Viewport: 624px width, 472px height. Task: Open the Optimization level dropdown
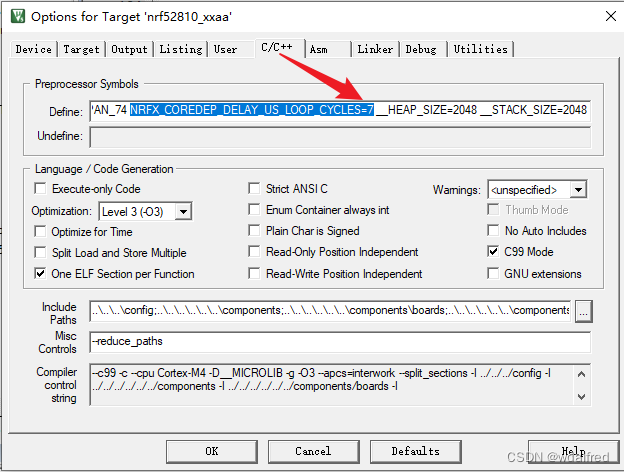(183, 211)
